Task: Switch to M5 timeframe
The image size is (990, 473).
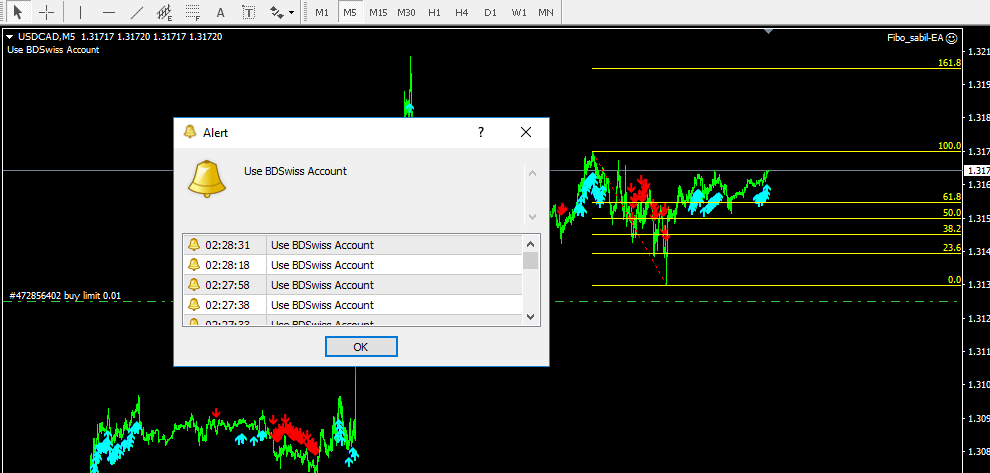Action: [x=350, y=12]
